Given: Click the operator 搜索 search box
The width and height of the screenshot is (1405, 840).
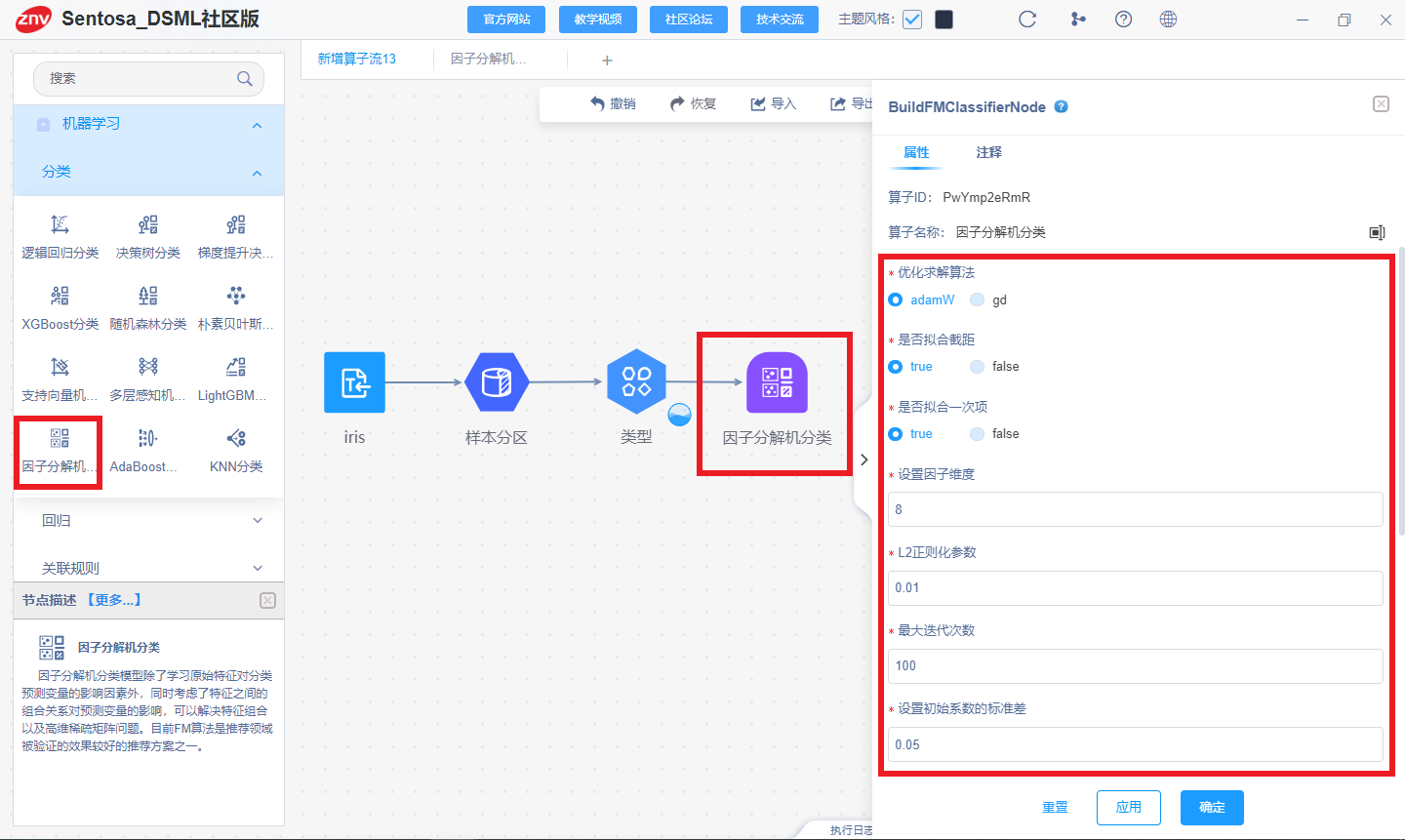Looking at the screenshot, I should (x=148, y=78).
